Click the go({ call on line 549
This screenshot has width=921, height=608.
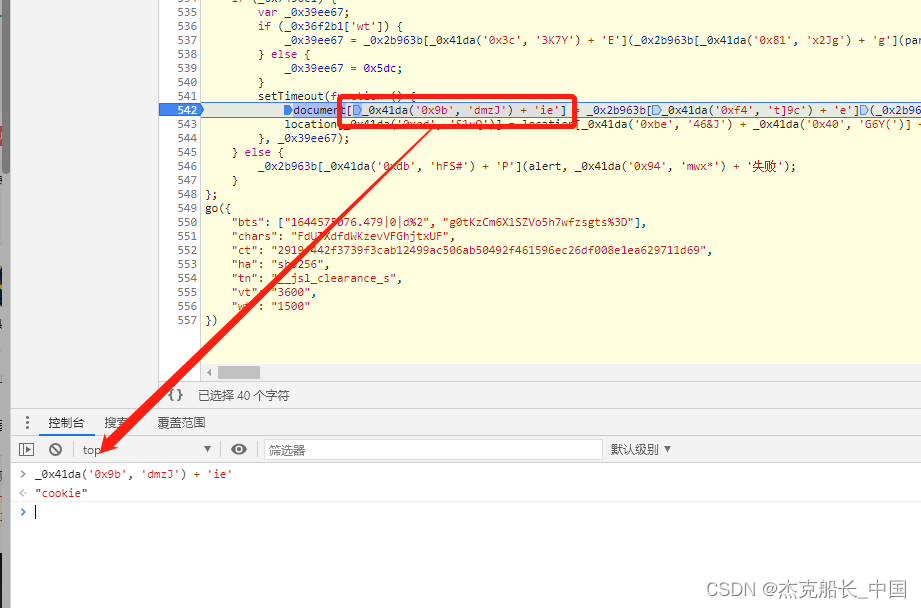tap(218, 208)
